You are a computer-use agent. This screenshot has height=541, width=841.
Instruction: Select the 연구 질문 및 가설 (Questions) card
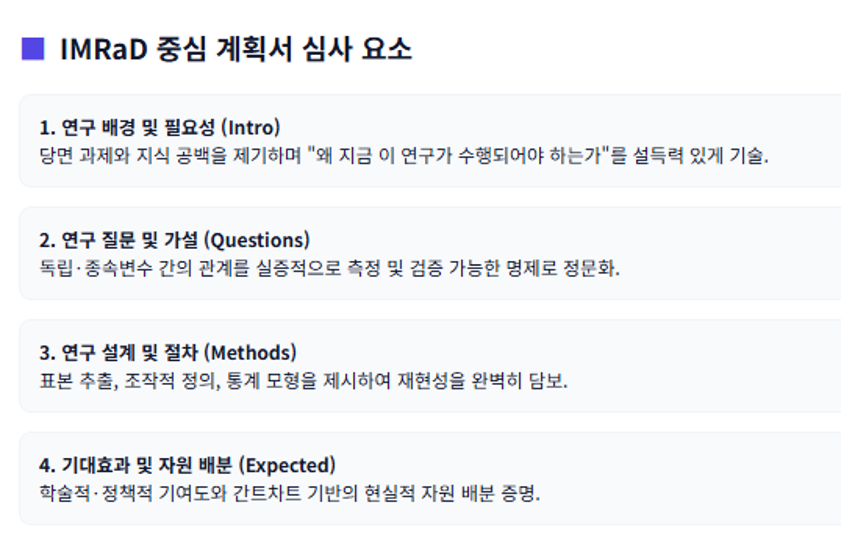430,254
